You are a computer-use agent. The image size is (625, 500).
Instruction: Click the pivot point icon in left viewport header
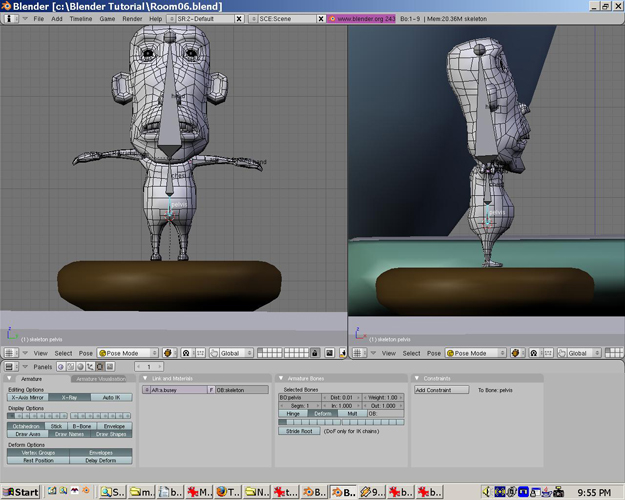coord(185,353)
